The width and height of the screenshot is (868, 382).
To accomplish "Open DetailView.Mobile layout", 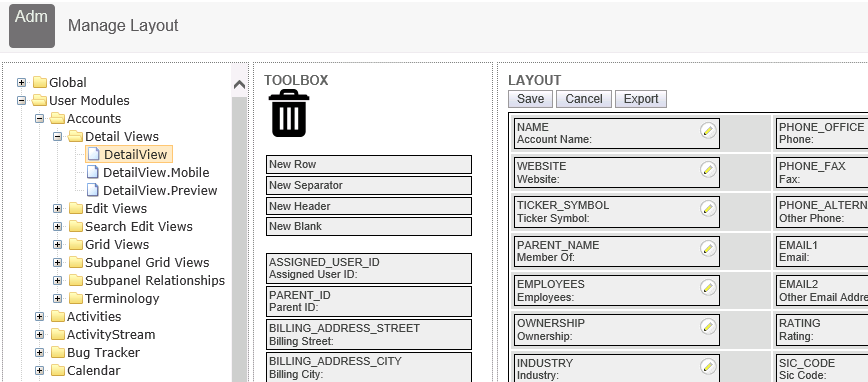I will tap(156, 172).
